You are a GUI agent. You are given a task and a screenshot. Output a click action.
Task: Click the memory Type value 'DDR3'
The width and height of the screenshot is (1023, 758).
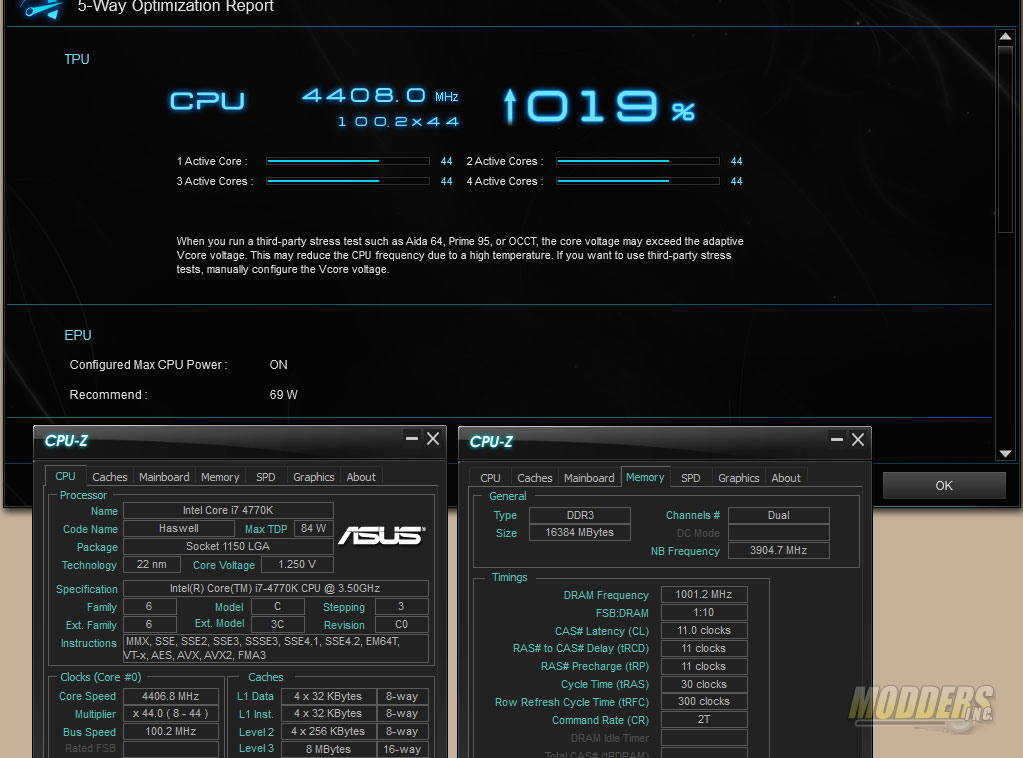(579, 515)
